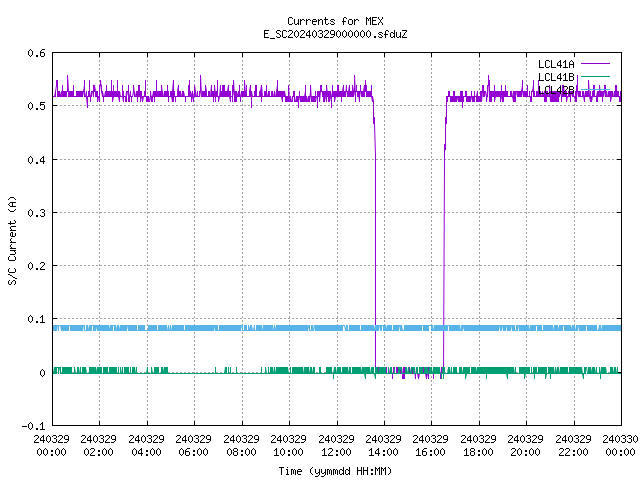The image size is (640, 480).
Task: Click the y-axis label 'S/C Current (A)'
Action: coord(12,241)
